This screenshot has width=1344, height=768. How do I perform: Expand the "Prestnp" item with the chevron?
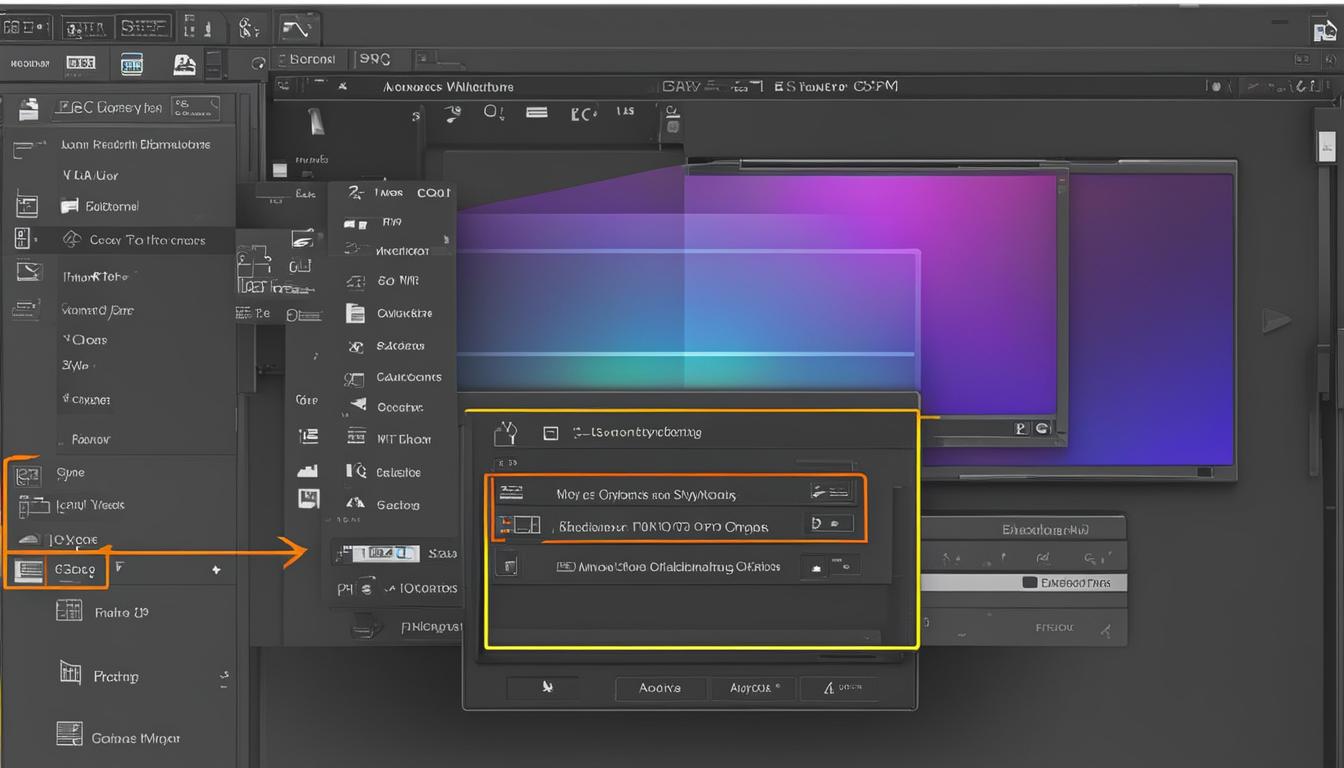(x=224, y=675)
